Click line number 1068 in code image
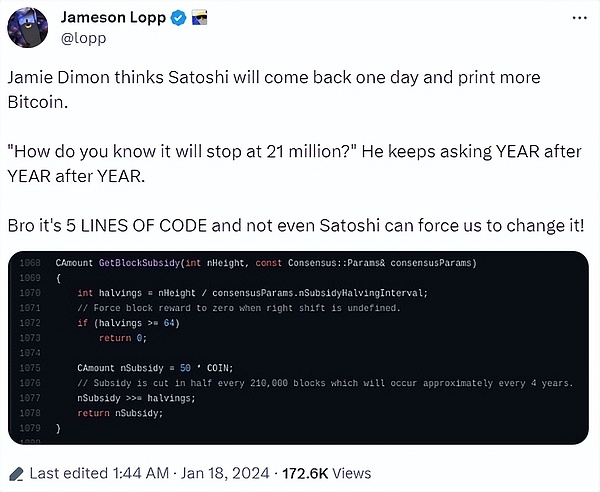This screenshot has width=600, height=492. pyautogui.click(x=30, y=263)
